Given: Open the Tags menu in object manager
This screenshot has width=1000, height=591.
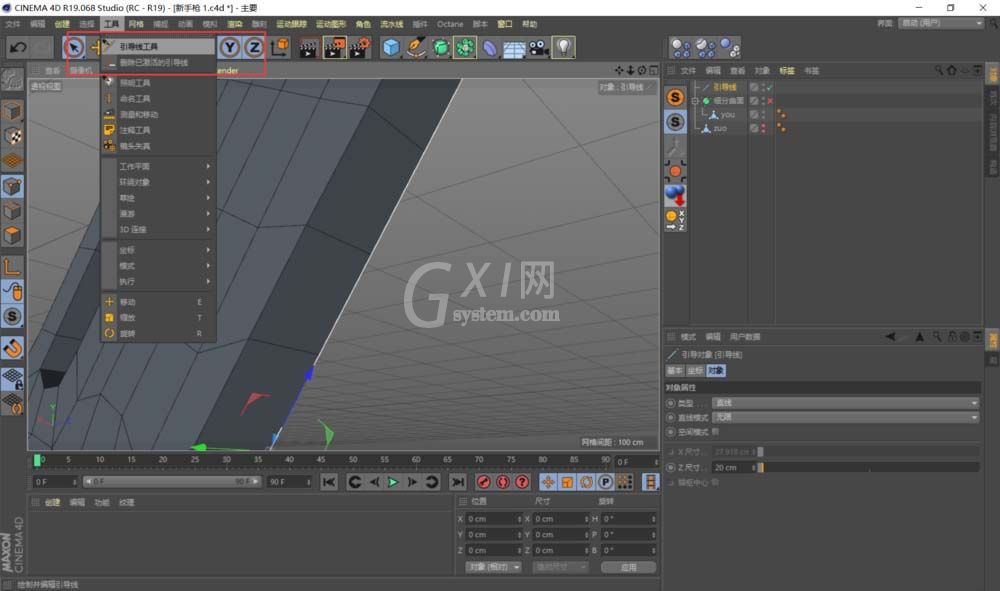Looking at the screenshot, I should coord(786,71).
